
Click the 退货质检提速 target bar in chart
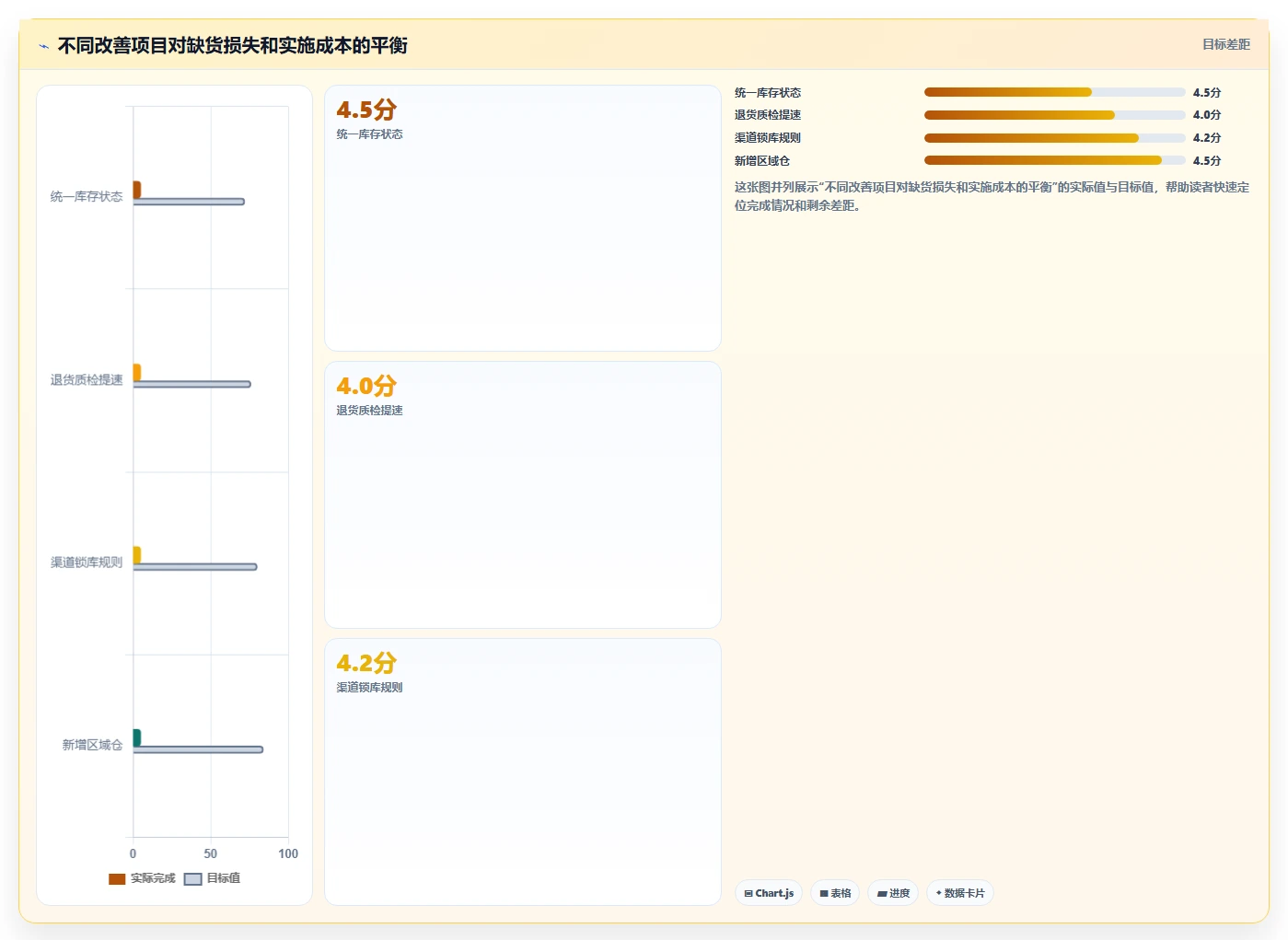pyautogui.click(x=192, y=384)
